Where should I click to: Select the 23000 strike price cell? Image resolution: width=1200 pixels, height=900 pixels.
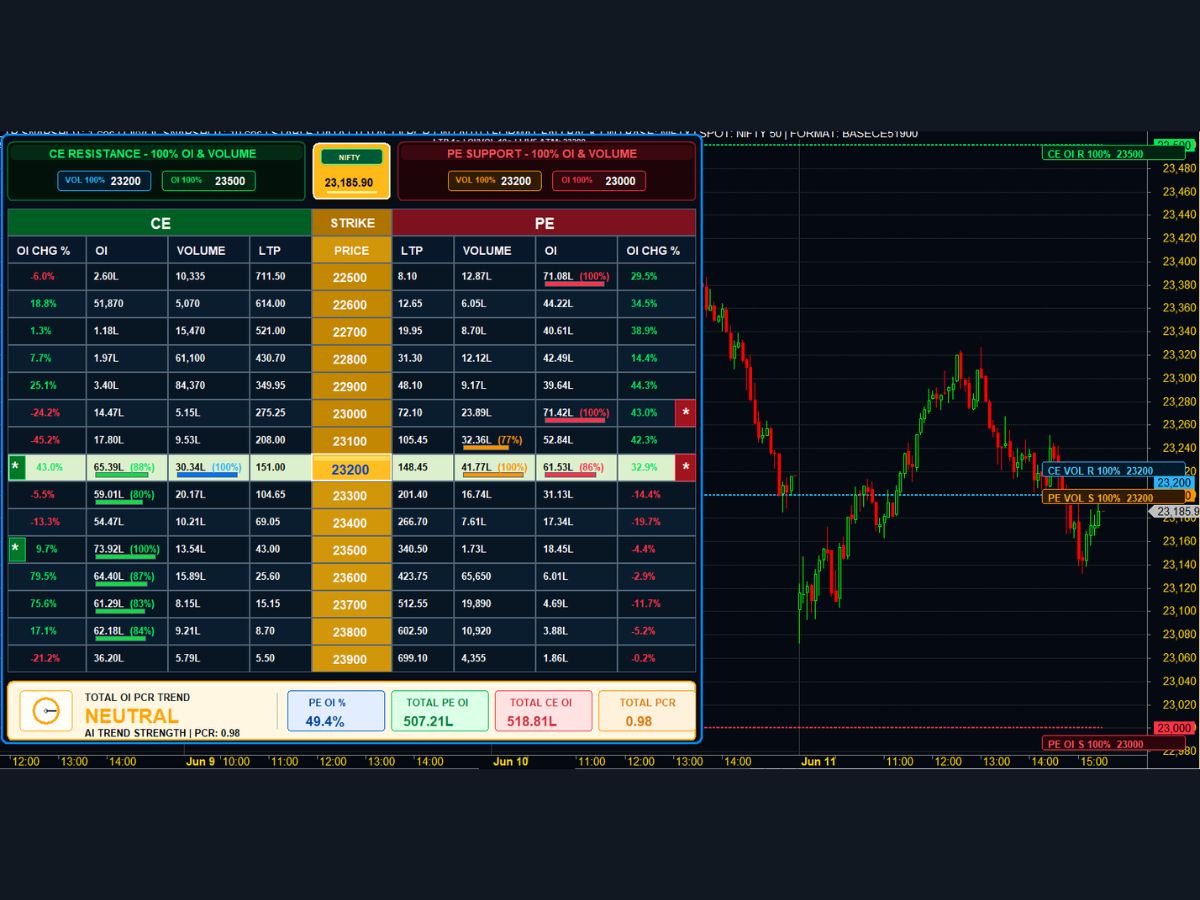(x=351, y=413)
